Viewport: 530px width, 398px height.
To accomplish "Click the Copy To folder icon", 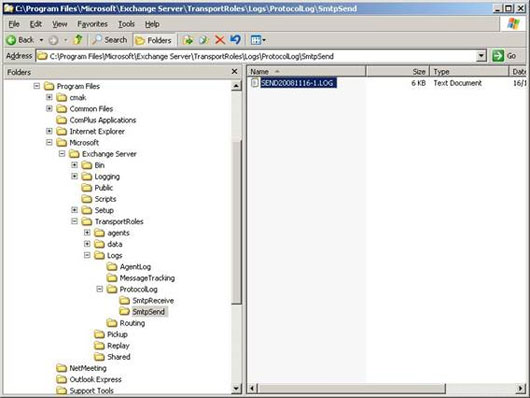I will click(203, 40).
